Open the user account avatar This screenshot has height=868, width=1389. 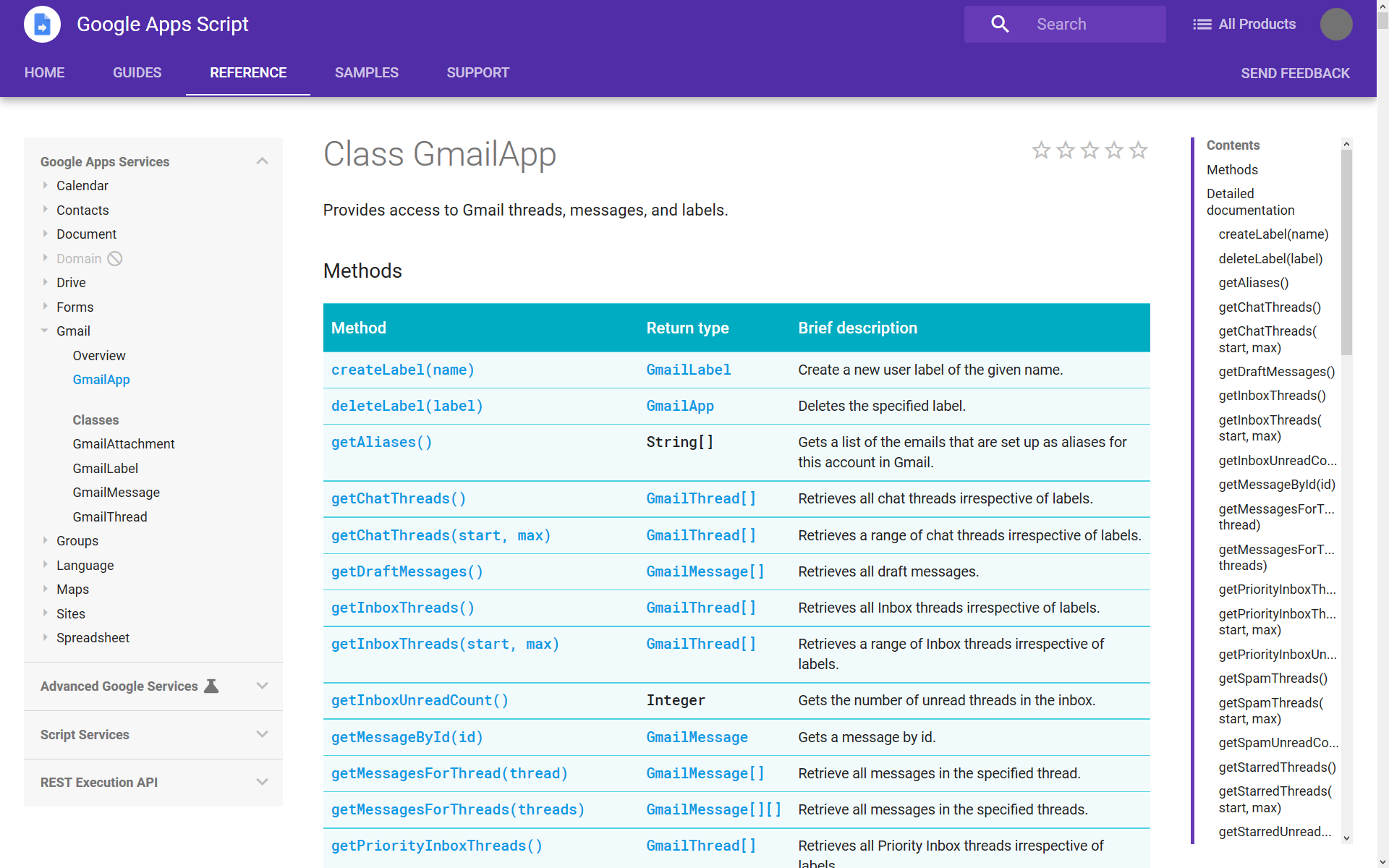(x=1335, y=25)
